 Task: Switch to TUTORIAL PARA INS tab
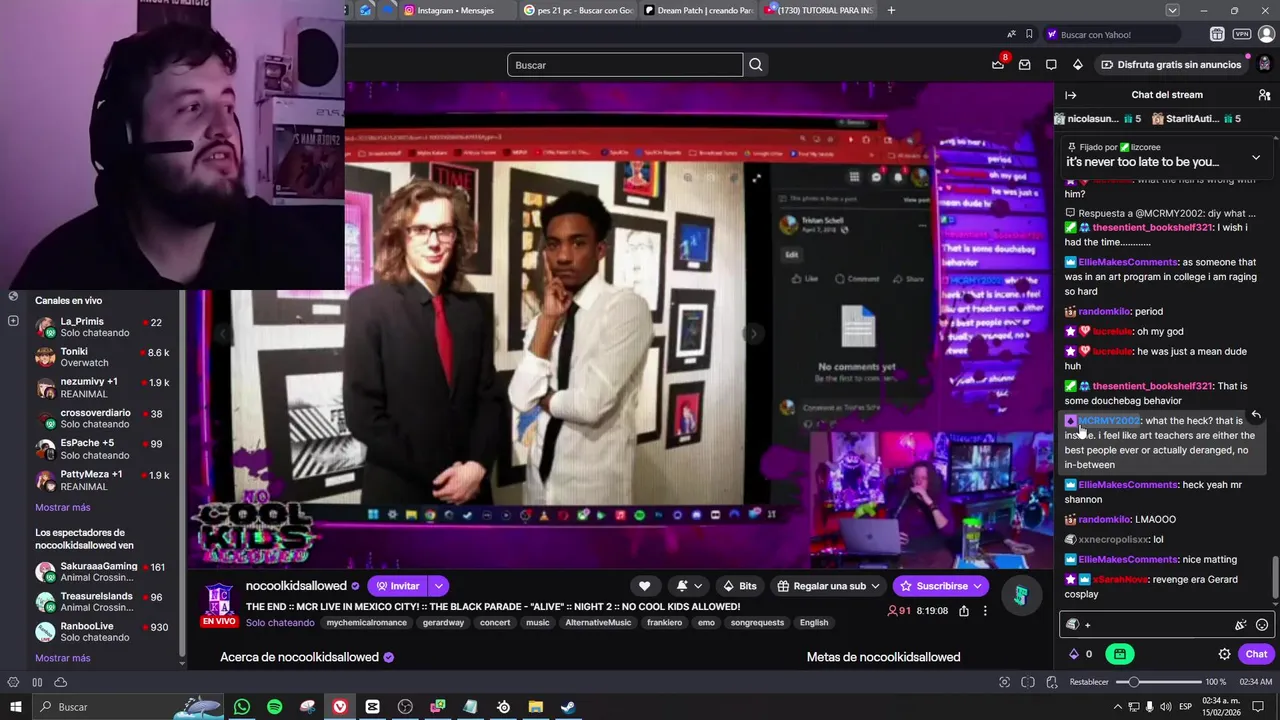(x=819, y=10)
